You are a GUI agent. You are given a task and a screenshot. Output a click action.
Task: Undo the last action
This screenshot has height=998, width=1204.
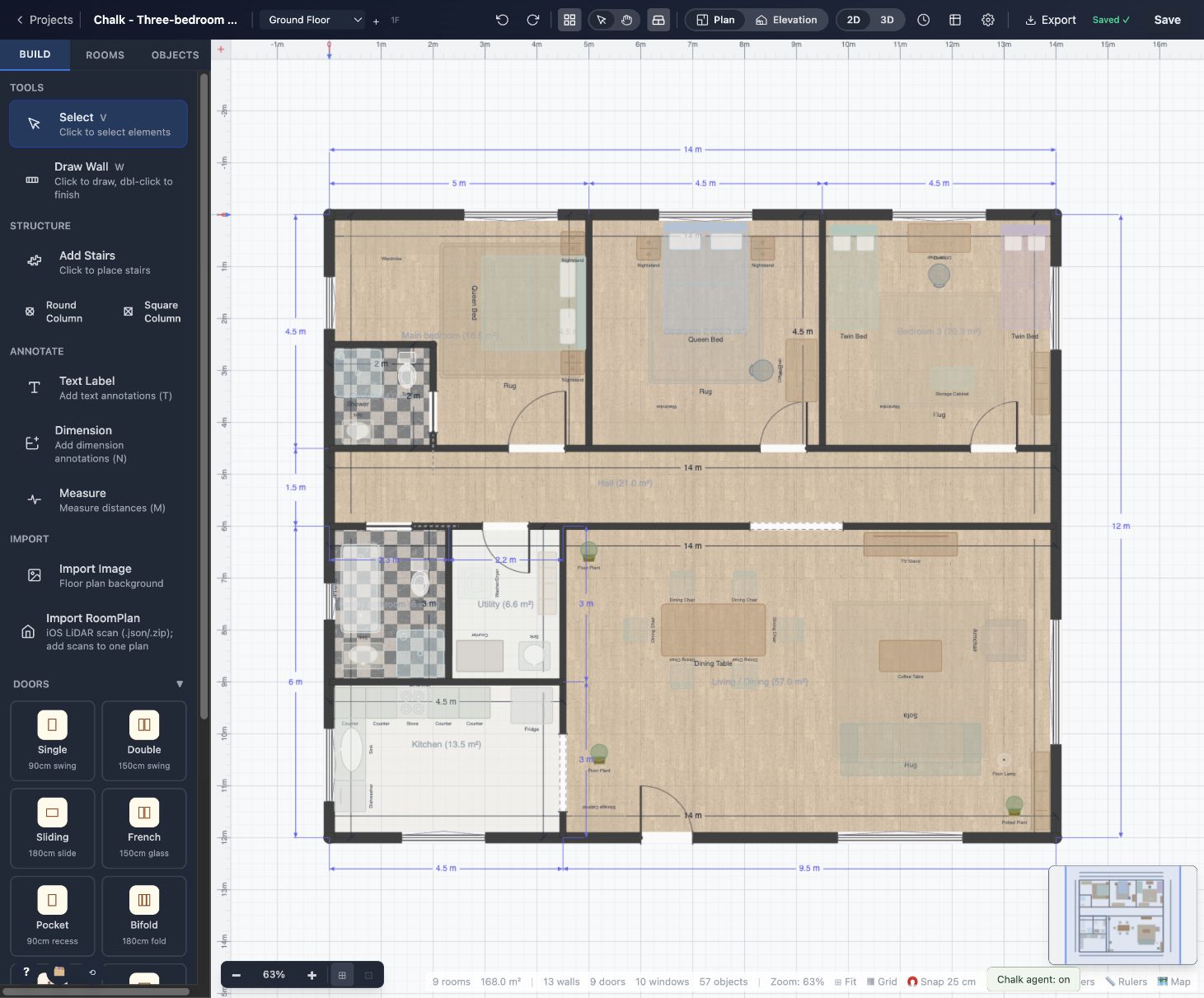pos(502,20)
